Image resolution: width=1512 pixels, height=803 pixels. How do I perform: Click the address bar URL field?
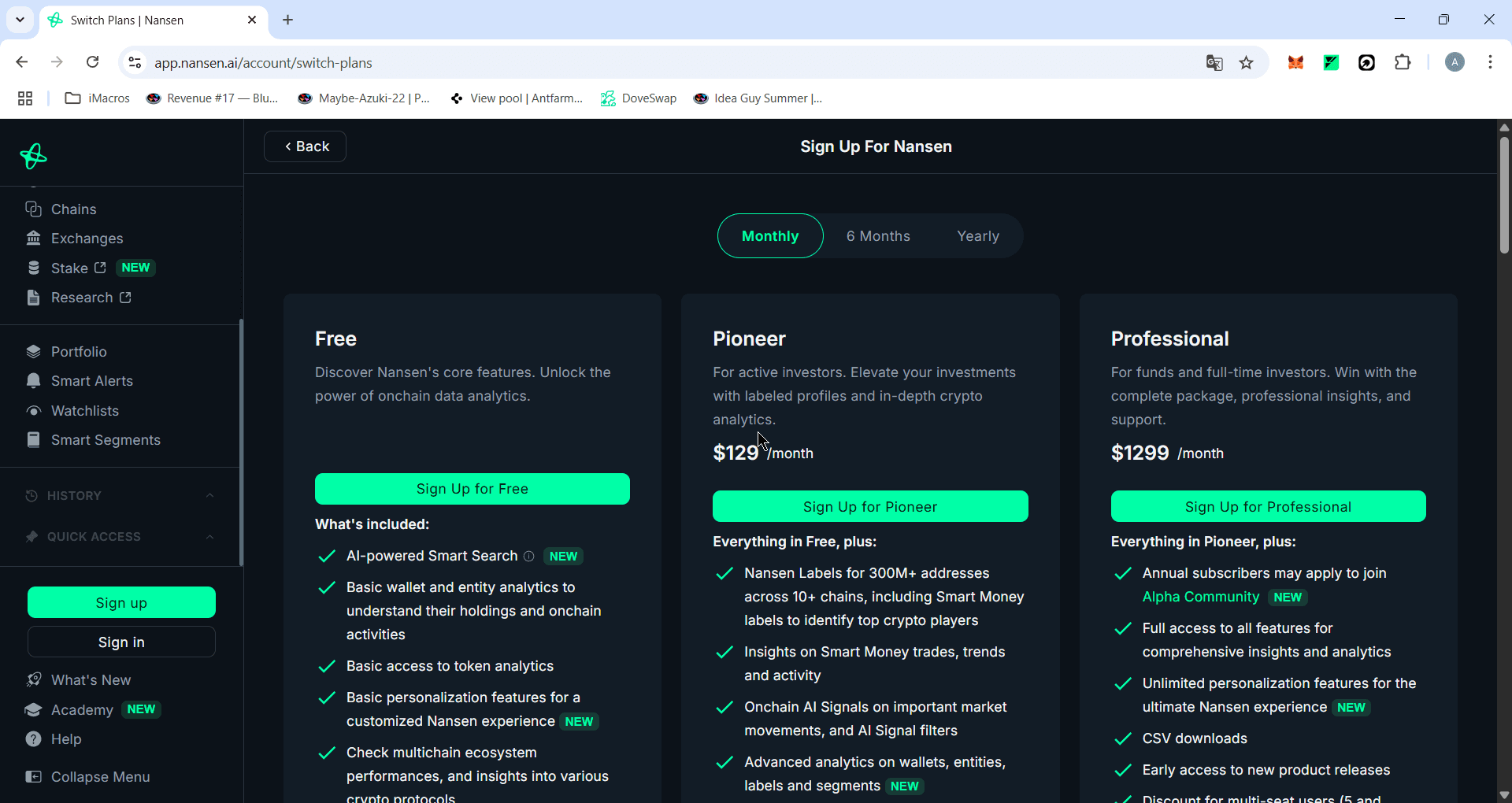pyautogui.click(x=669, y=63)
